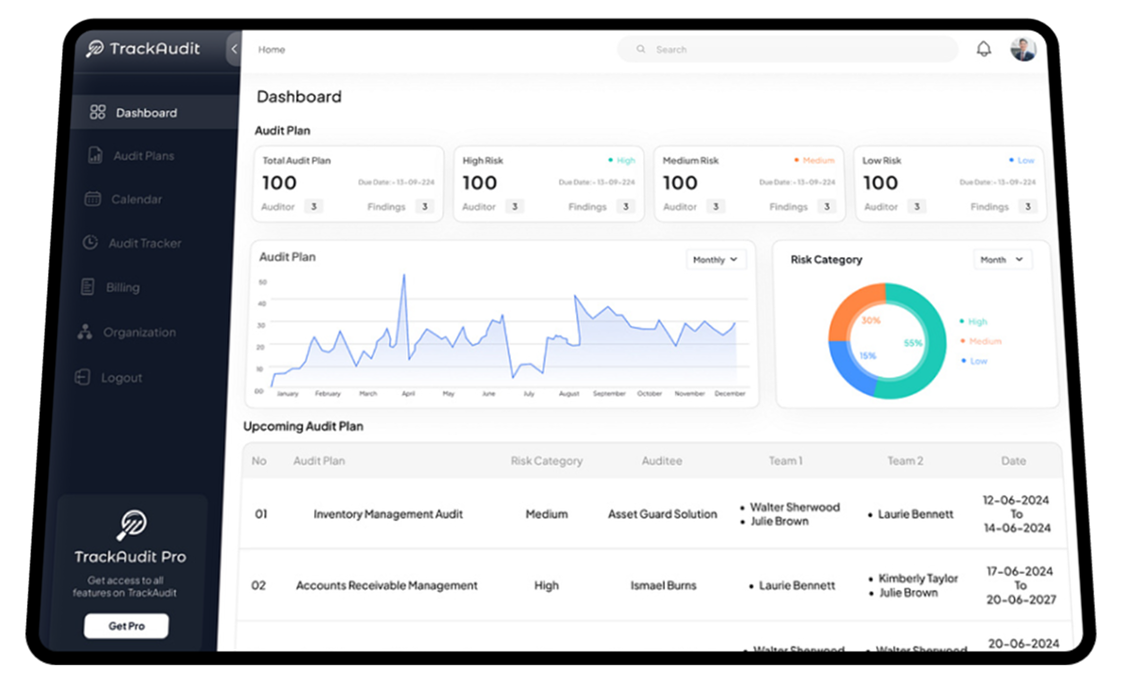Click the Billing receipt icon
Image resolution: width=1122 pixels, height=686 pixels.
(x=87, y=287)
